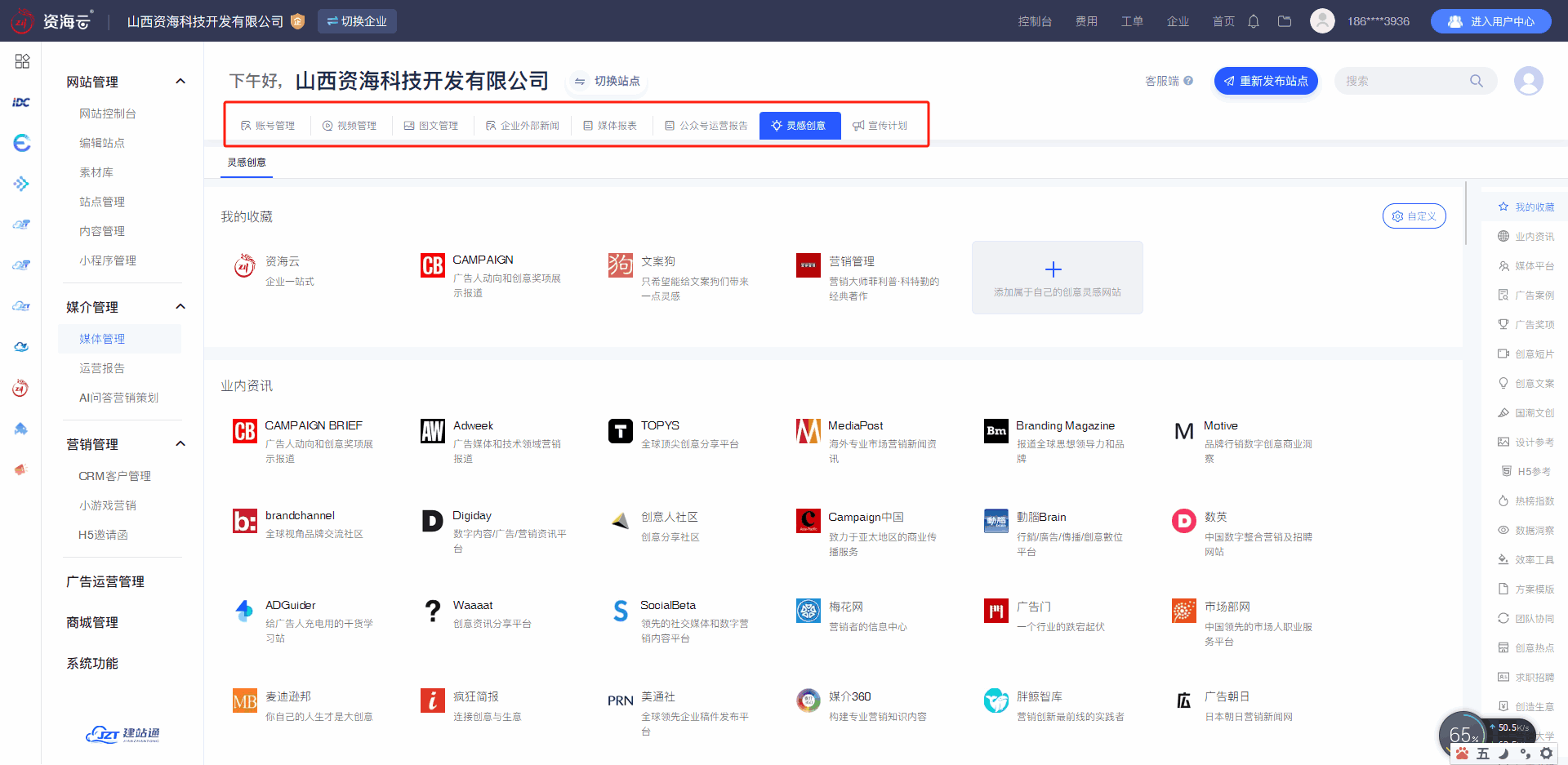Screen dimensions: 1568x765
Task: Open the Branding Magazine Bm logo
Action: 996,430
